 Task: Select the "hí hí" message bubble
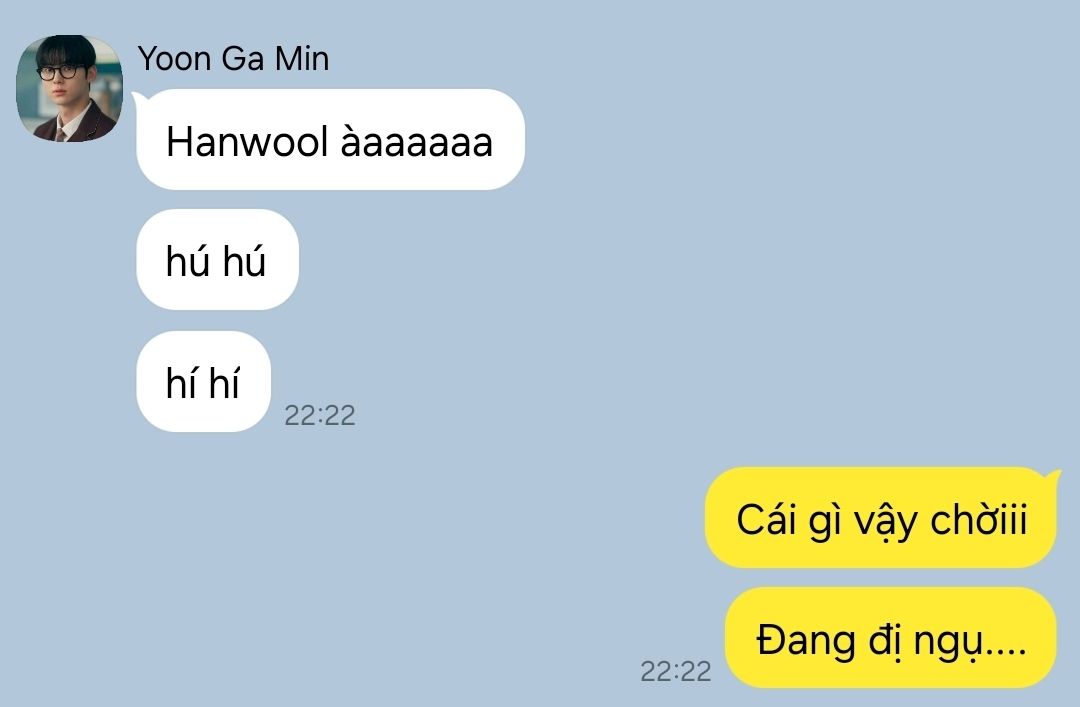204,382
